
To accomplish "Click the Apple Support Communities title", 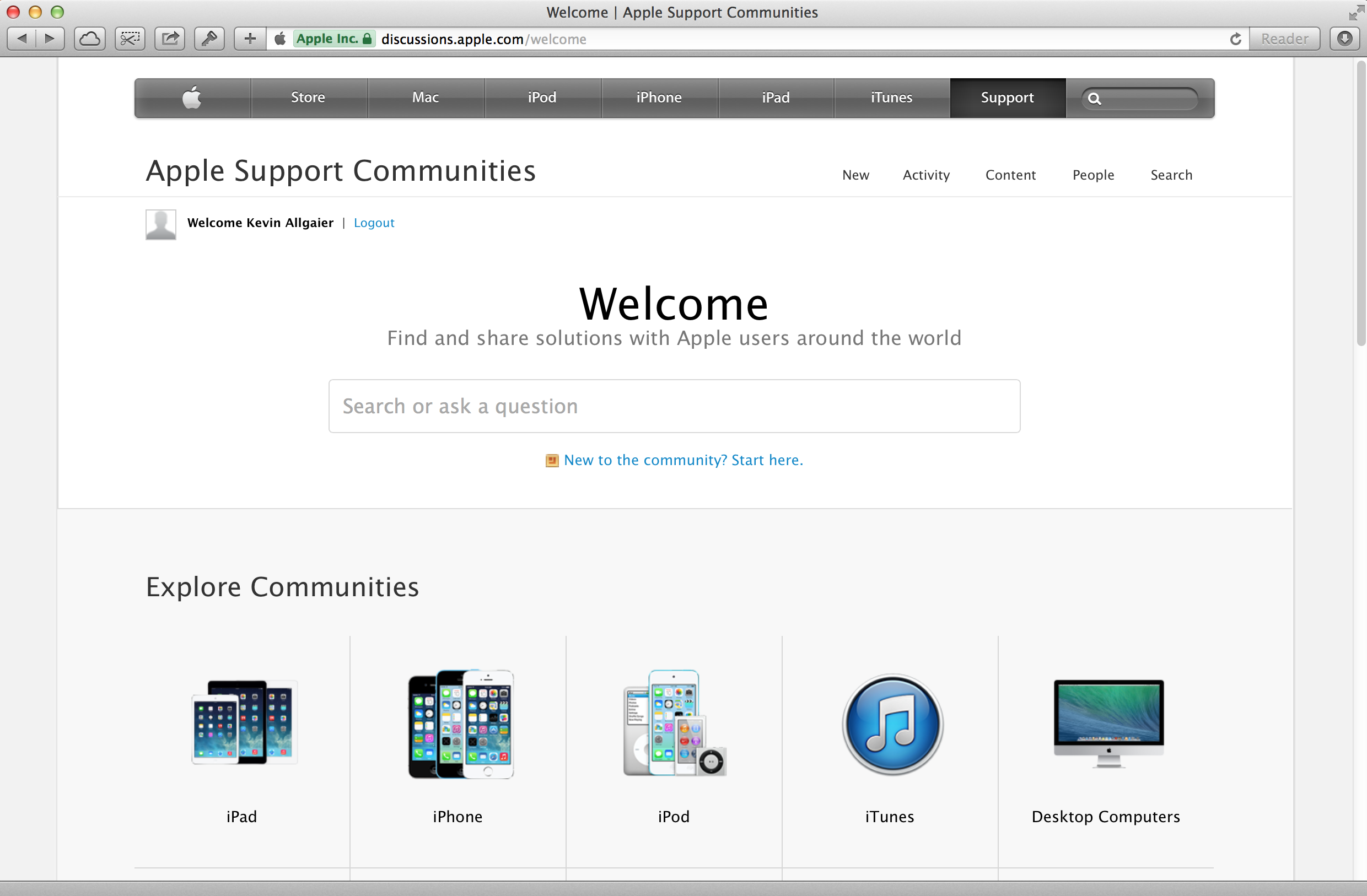I will [341, 171].
